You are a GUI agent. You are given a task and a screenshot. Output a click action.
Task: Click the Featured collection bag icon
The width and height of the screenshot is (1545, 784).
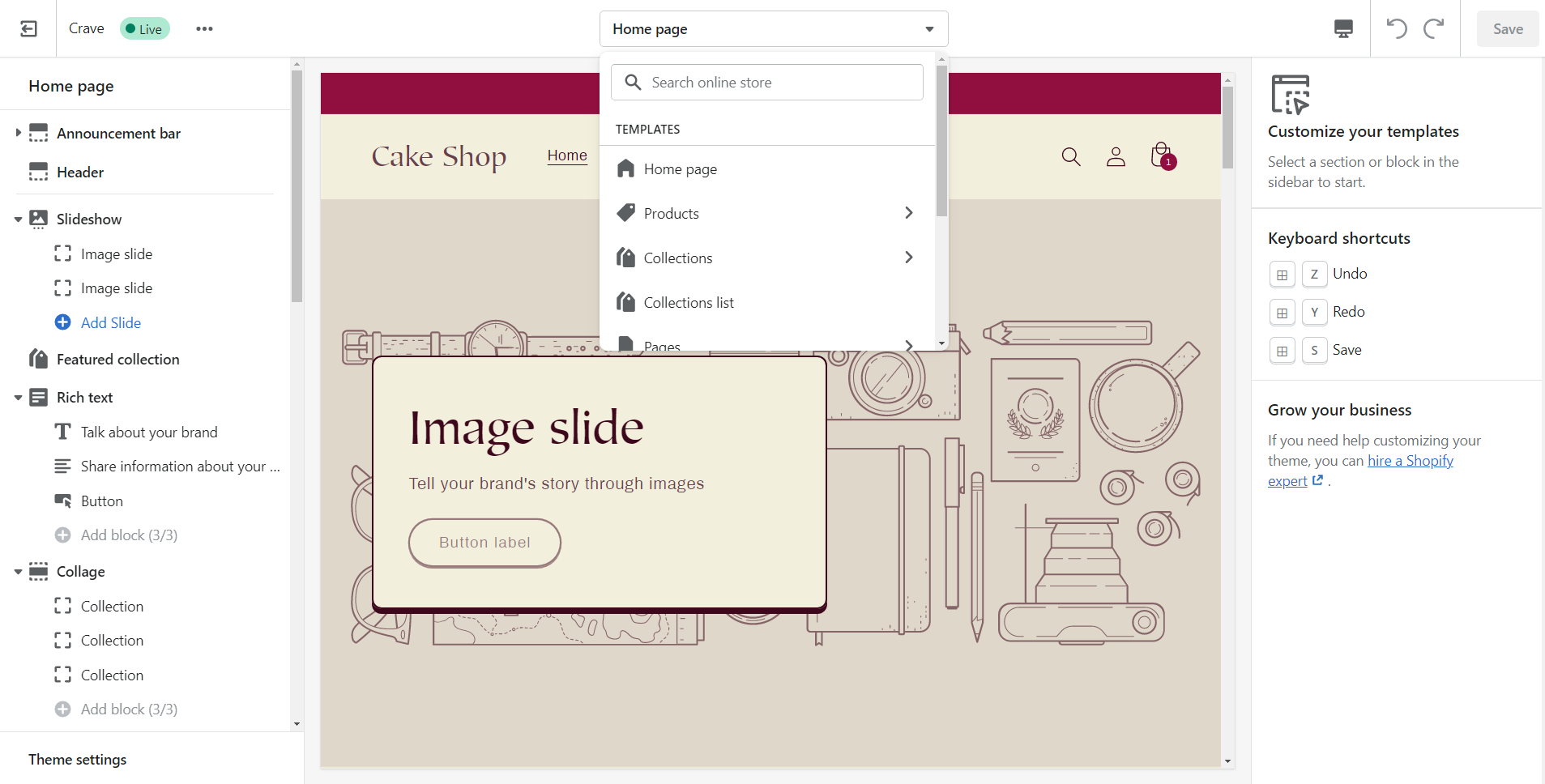[x=38, y=359]
